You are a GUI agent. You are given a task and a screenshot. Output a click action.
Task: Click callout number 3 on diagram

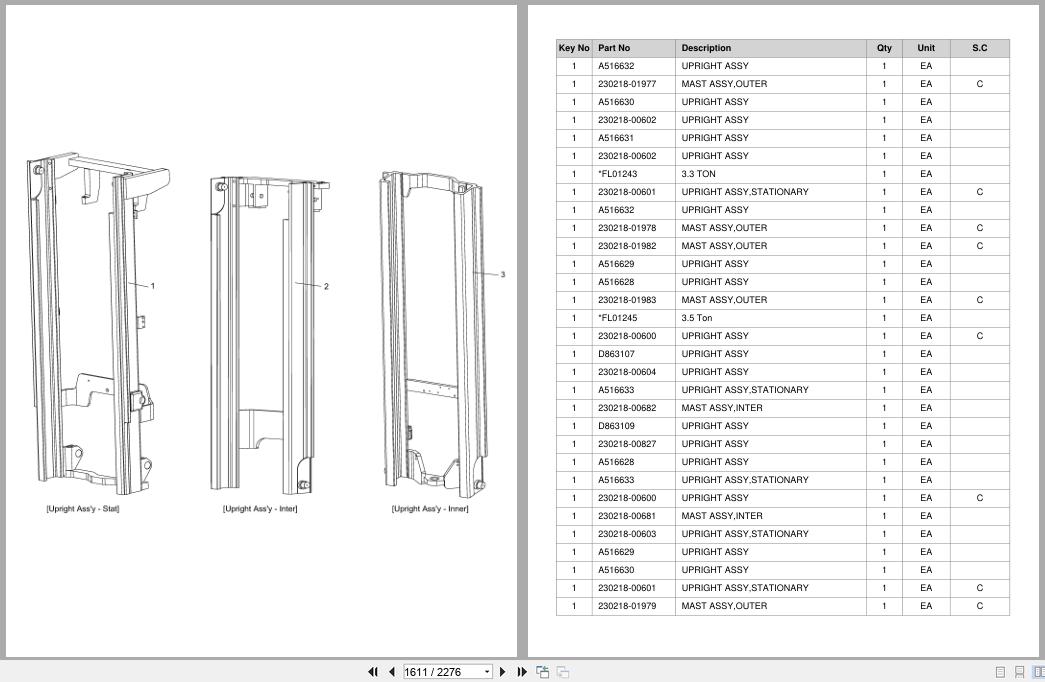[x=503, y=274]
